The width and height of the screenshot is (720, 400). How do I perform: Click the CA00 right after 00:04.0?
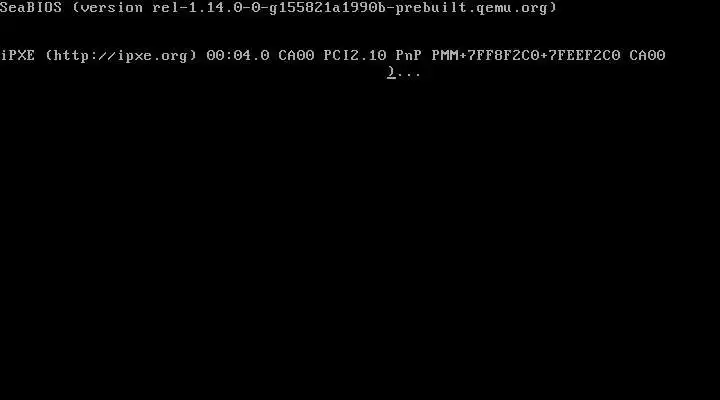point(296,55)
